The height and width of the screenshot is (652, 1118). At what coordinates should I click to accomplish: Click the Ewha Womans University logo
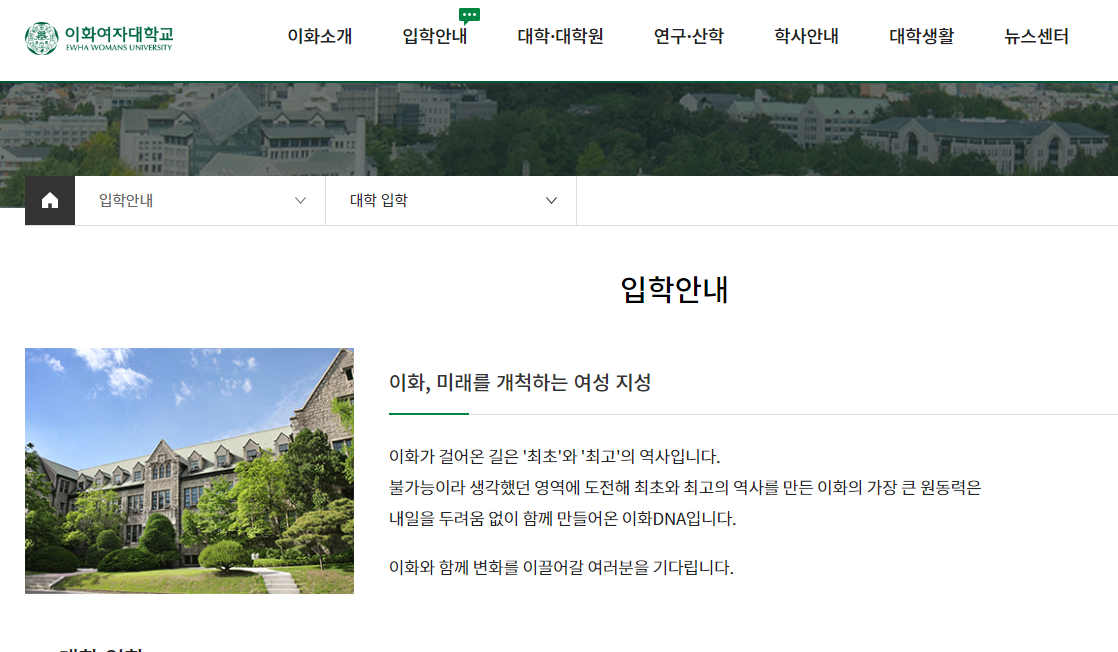click(x=99, y=39)
